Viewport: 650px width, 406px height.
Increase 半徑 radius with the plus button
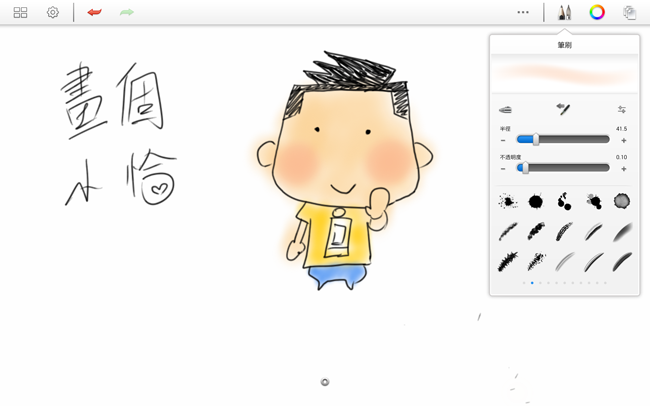coord(623,141)
